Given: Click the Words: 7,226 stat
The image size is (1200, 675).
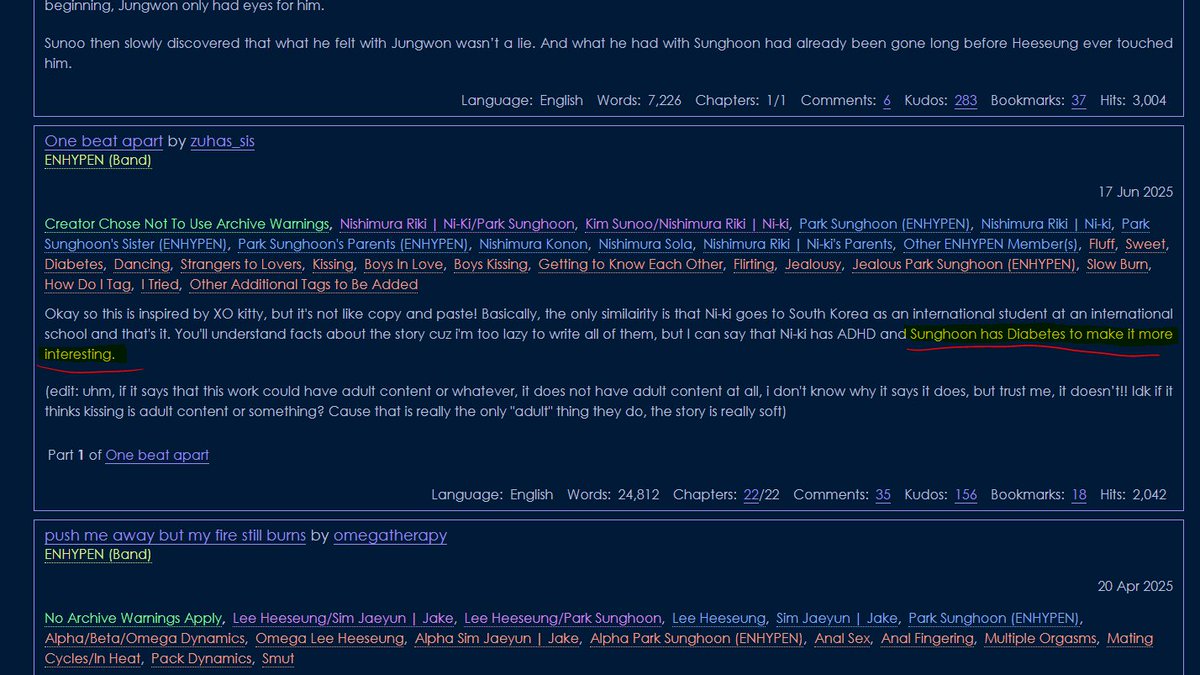Looking at the screenshot, I should point(640,100).
